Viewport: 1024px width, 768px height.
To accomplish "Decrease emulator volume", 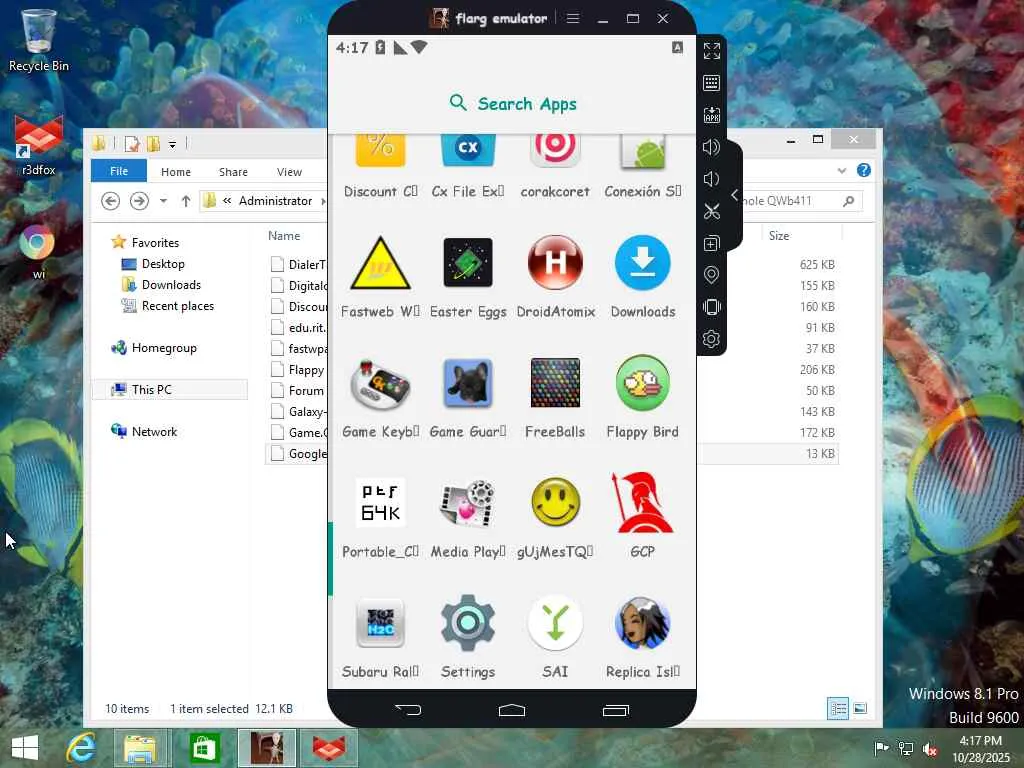I will point(711,179).
